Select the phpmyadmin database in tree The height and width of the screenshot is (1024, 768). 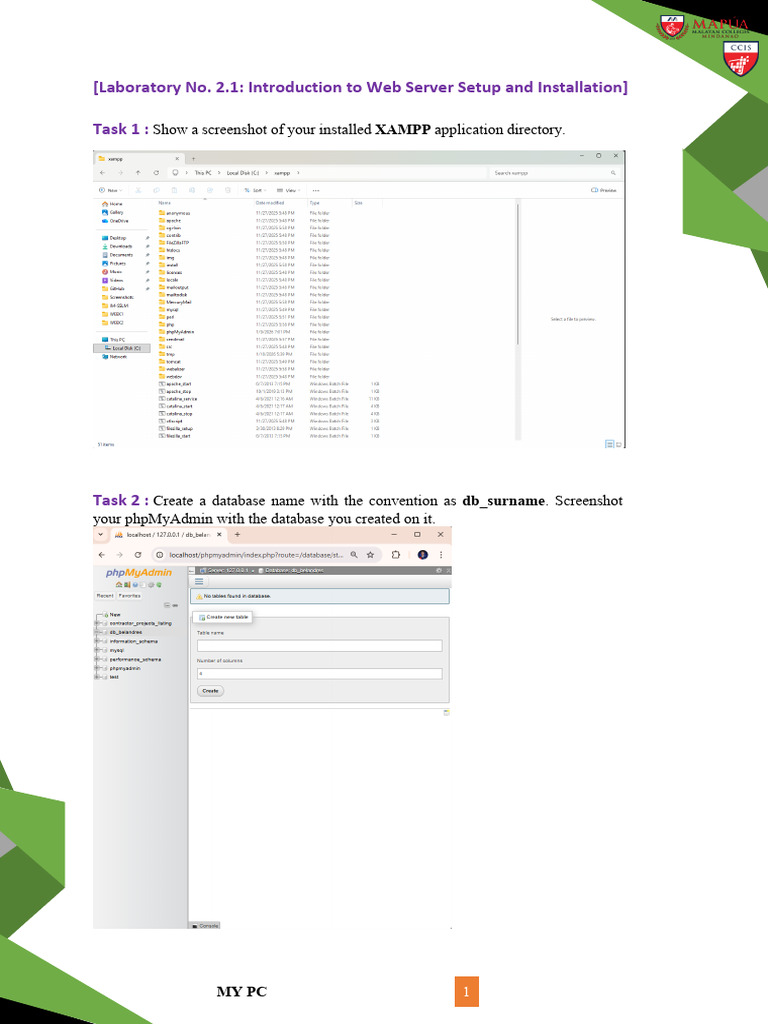[125, 669]
